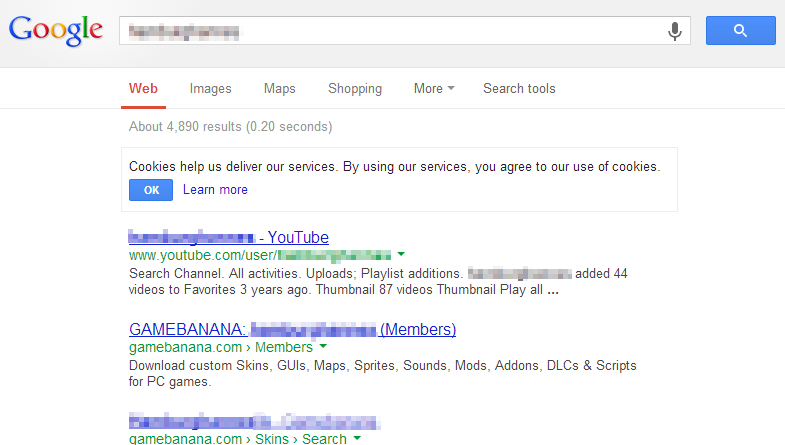Focus the Google search input field
The width and height of the screenshot is (785, 445).
click(x=405, y=31)
